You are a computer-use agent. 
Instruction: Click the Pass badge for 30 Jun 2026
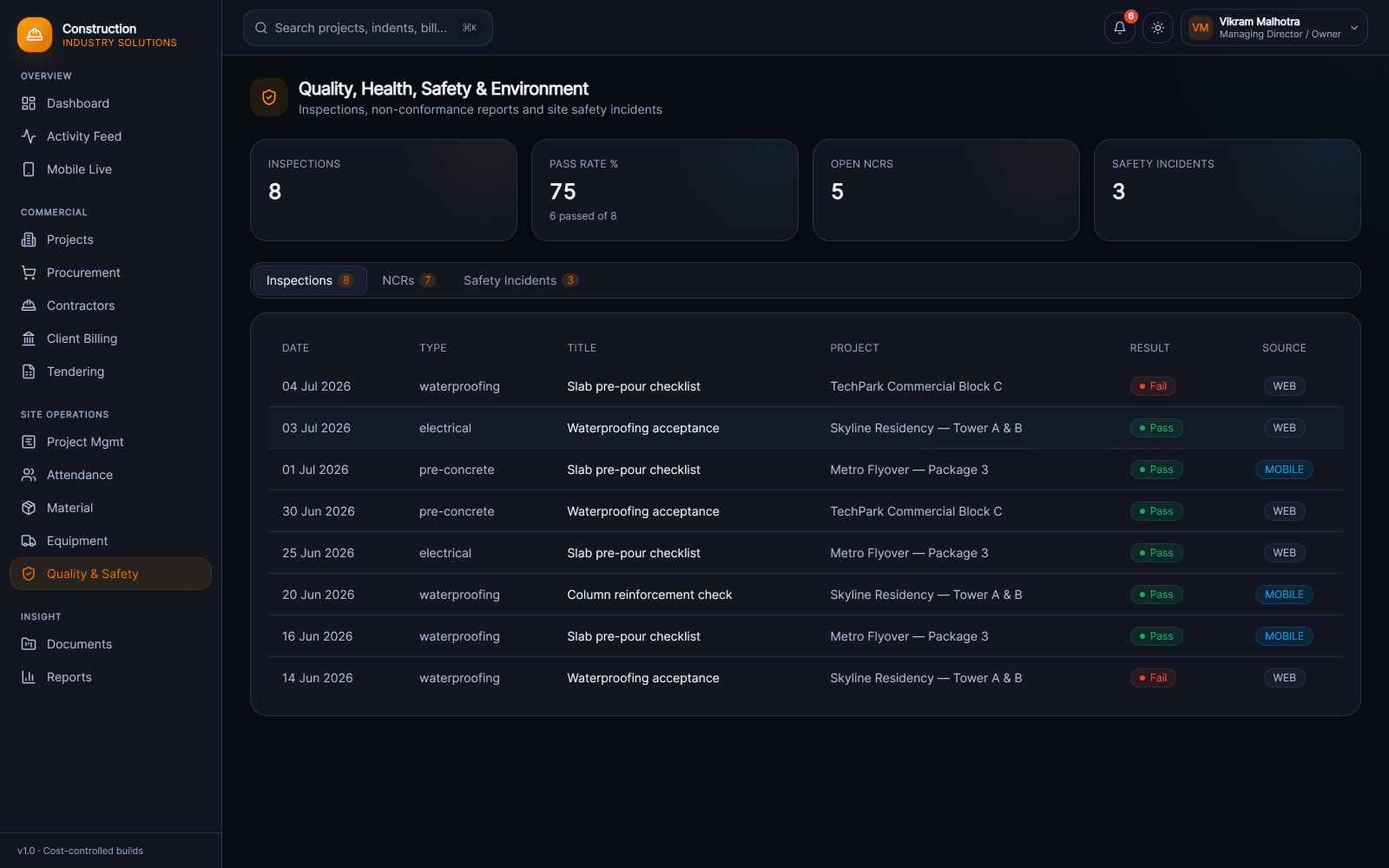1156,511
